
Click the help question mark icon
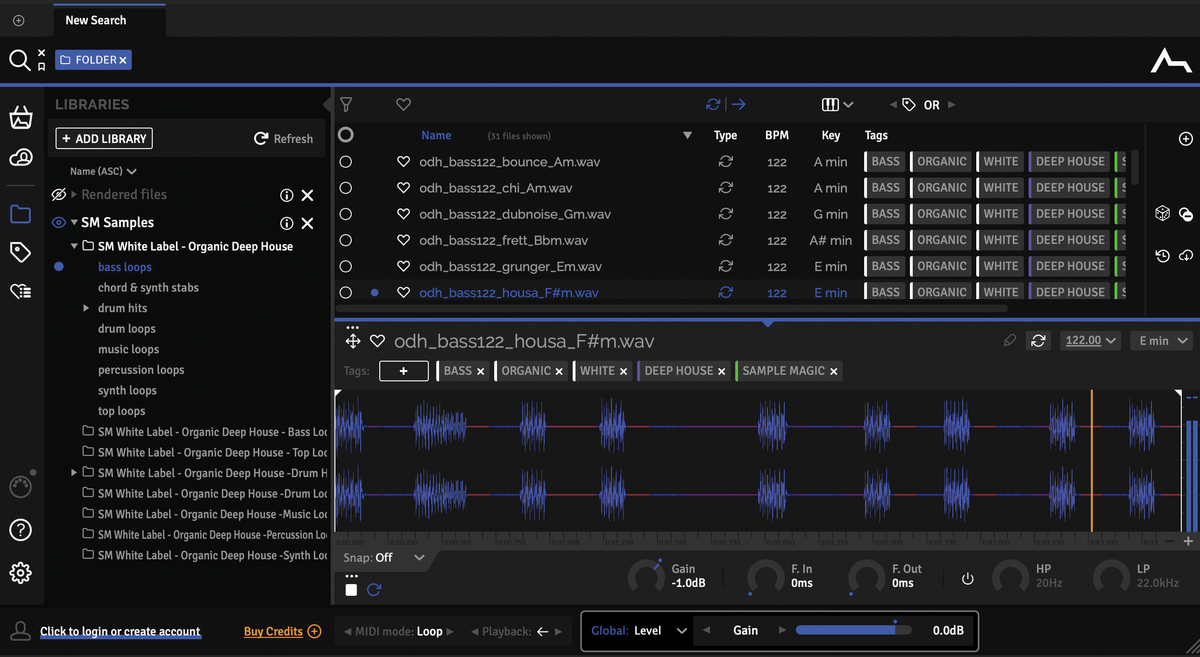coord(20,530)
